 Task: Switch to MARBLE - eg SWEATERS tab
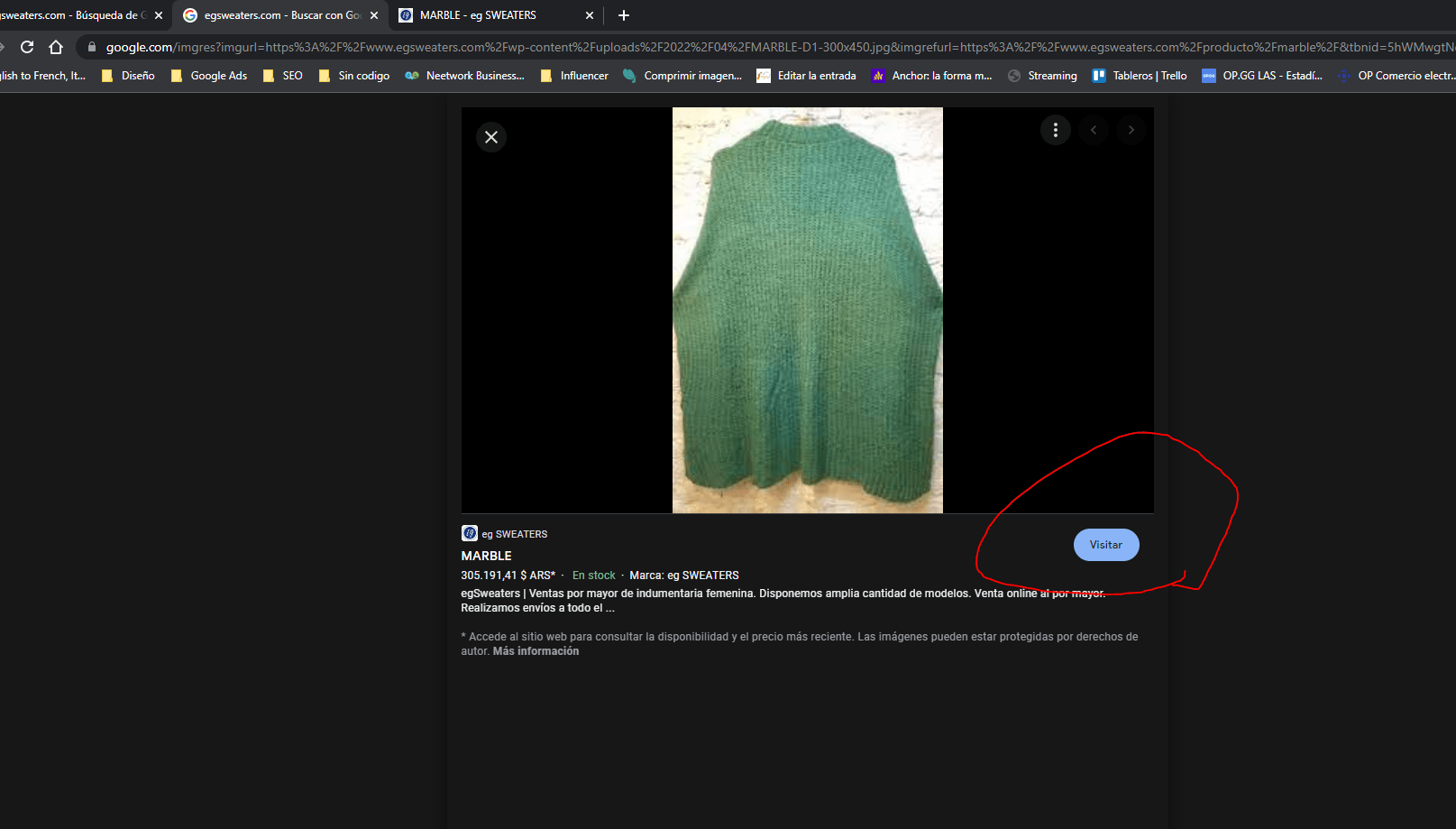[497, 15]
